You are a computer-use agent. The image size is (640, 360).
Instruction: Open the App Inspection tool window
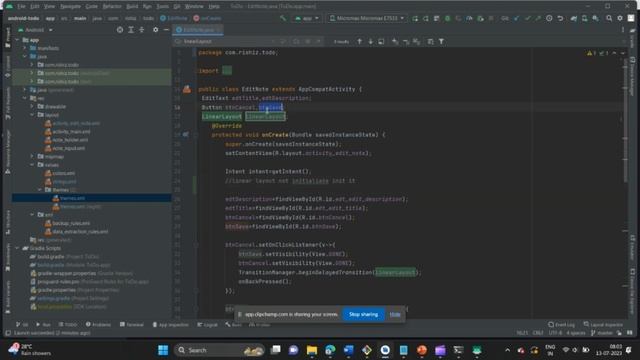(x=170, y=324)
